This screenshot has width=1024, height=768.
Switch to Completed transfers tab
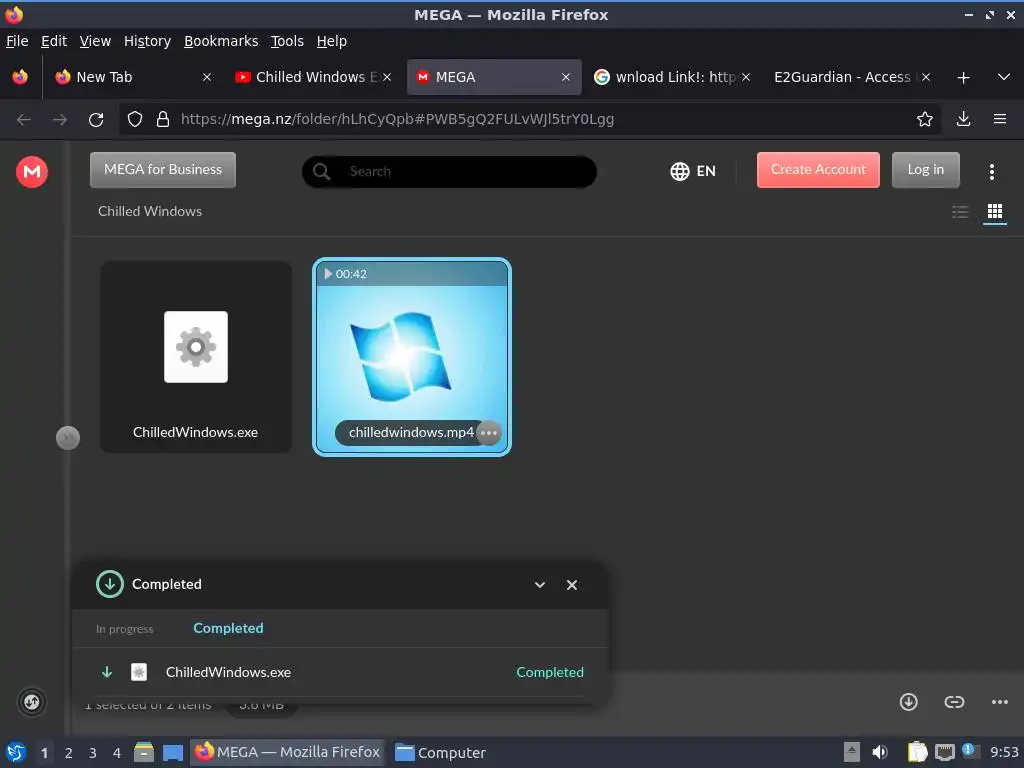[x=228, y=628]
